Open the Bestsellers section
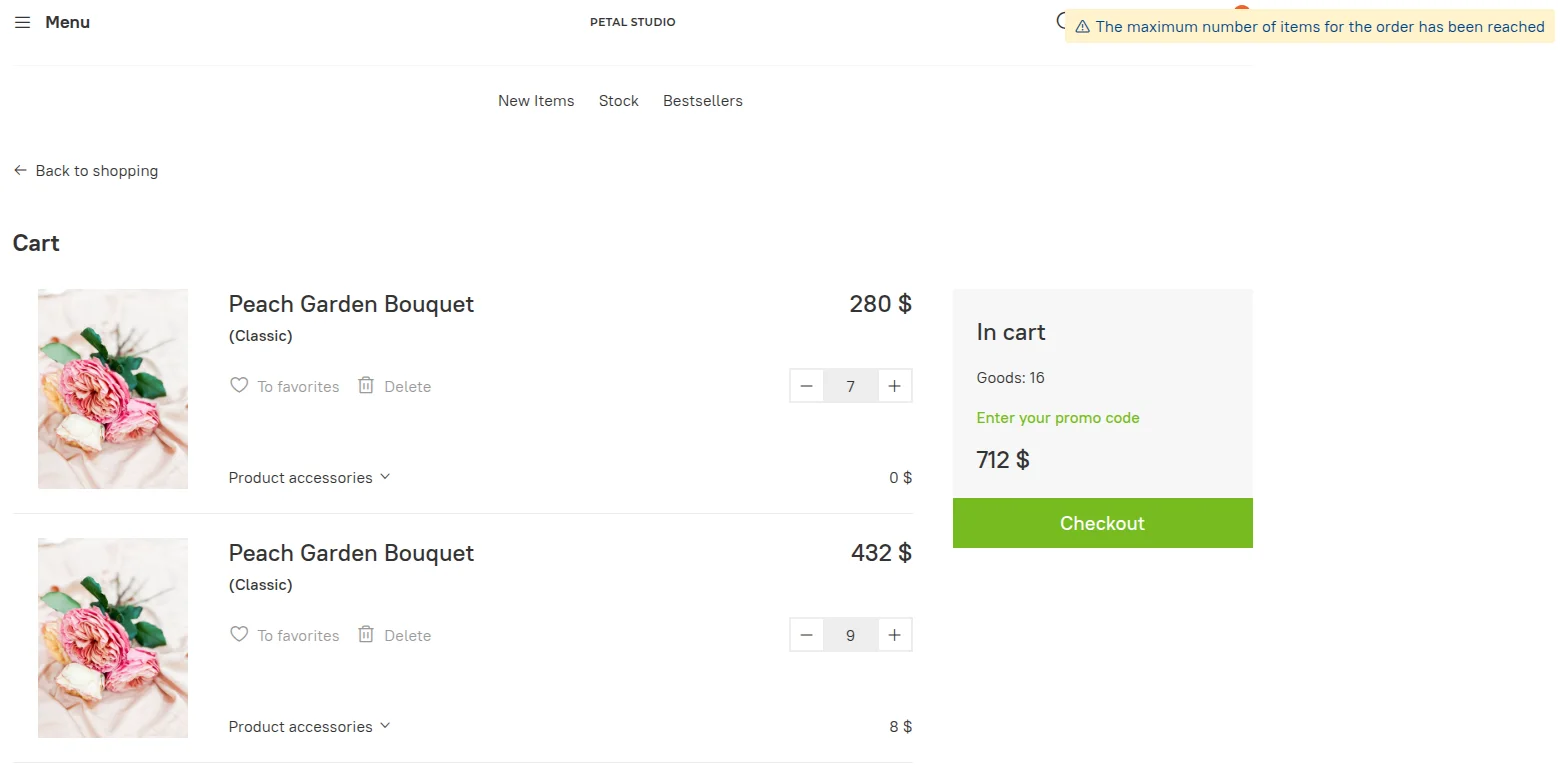Viewport: 1560px width, 770px height. (x=703, y=101)
